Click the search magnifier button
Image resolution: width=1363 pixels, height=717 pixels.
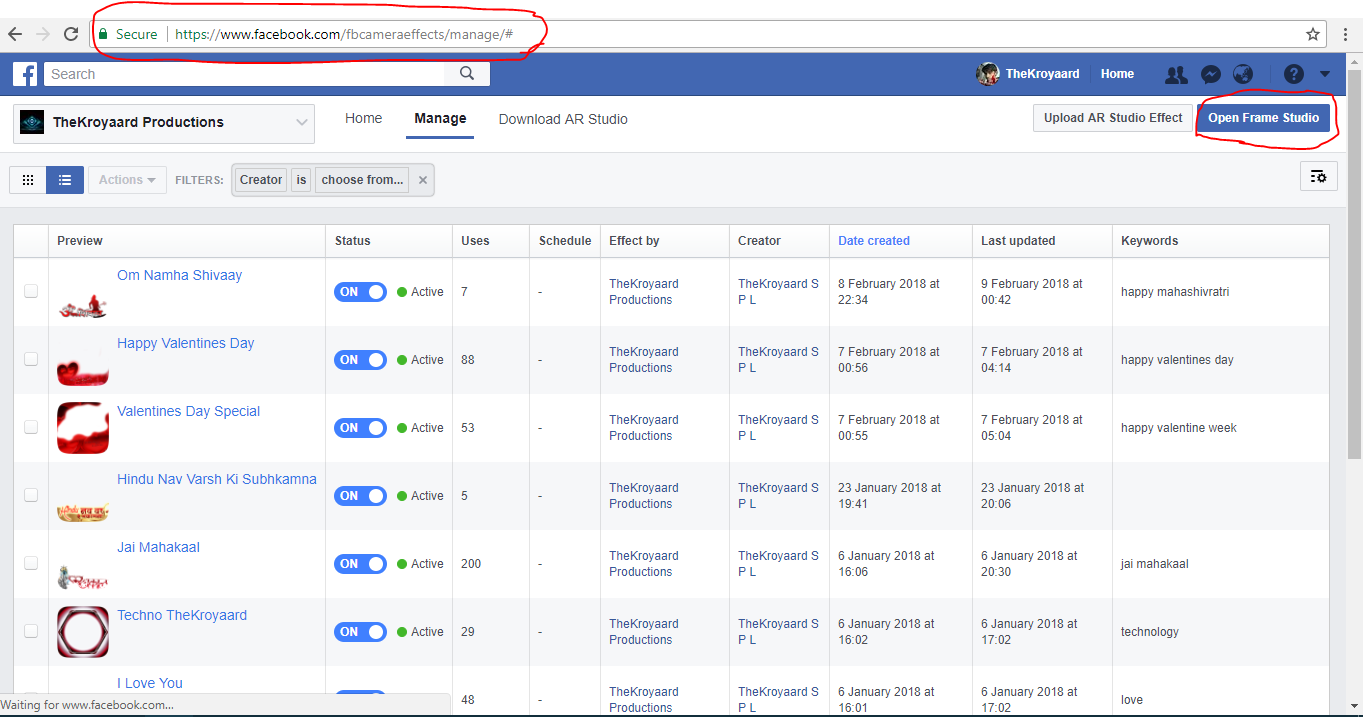(x=467, y=74)
